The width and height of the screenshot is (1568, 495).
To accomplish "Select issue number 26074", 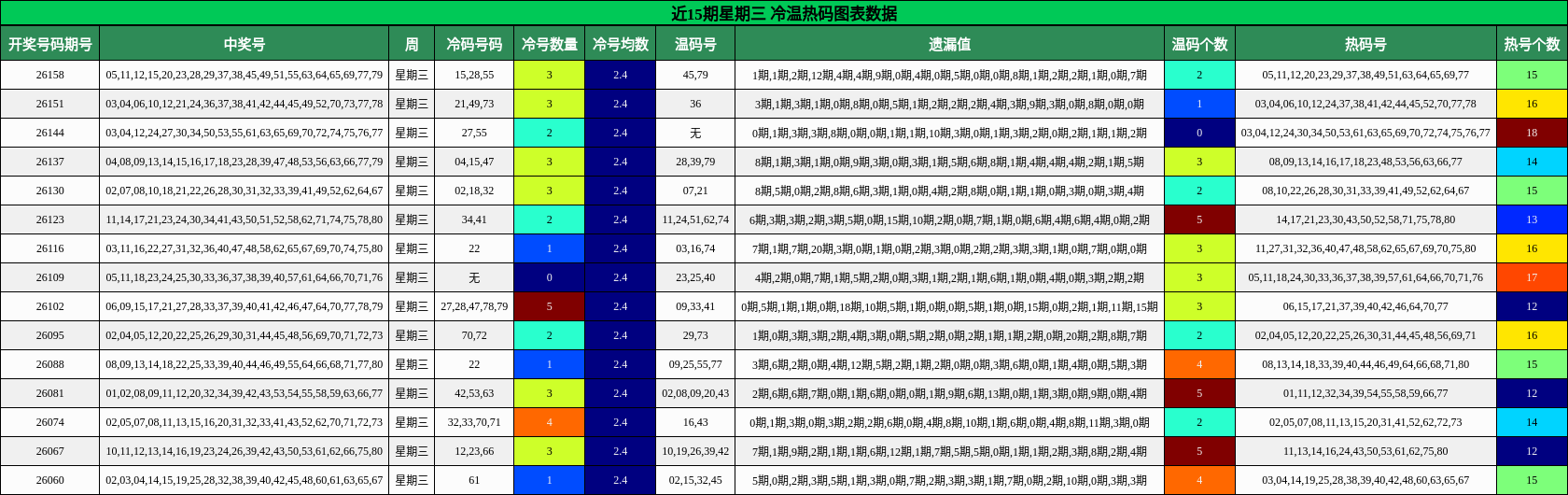I will 50,422.
